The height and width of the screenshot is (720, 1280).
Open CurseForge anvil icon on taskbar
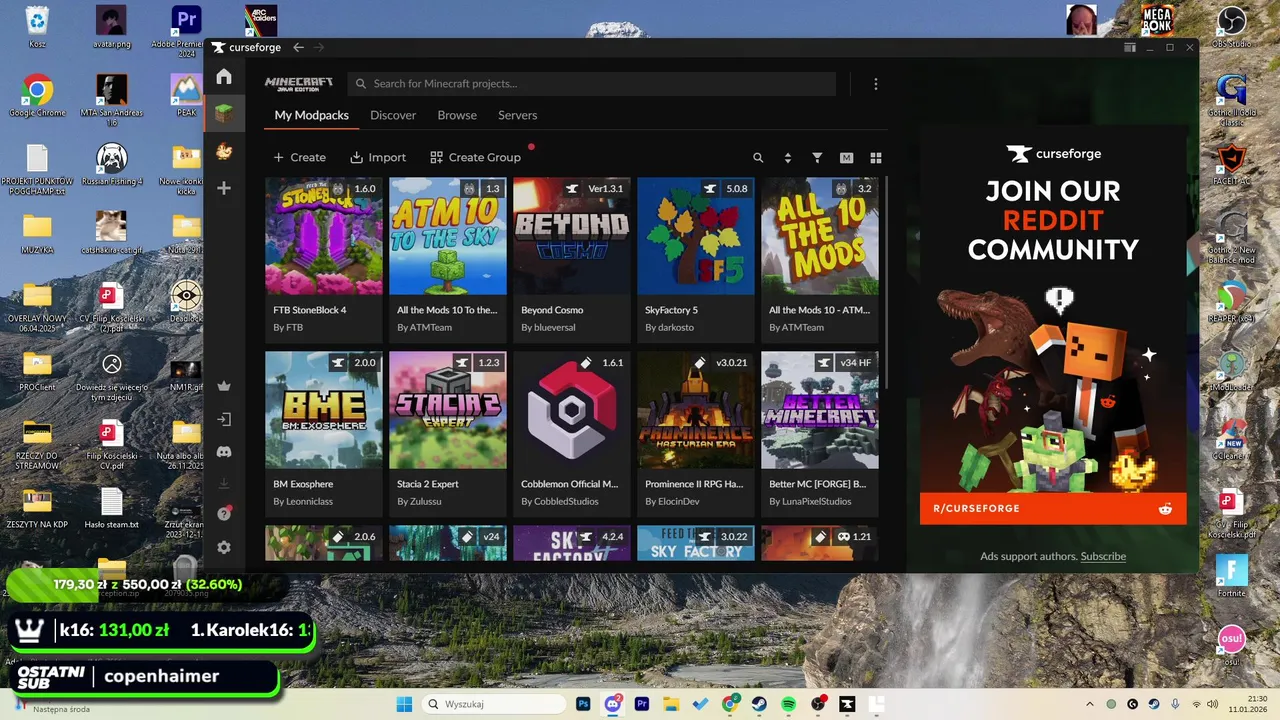847,704
